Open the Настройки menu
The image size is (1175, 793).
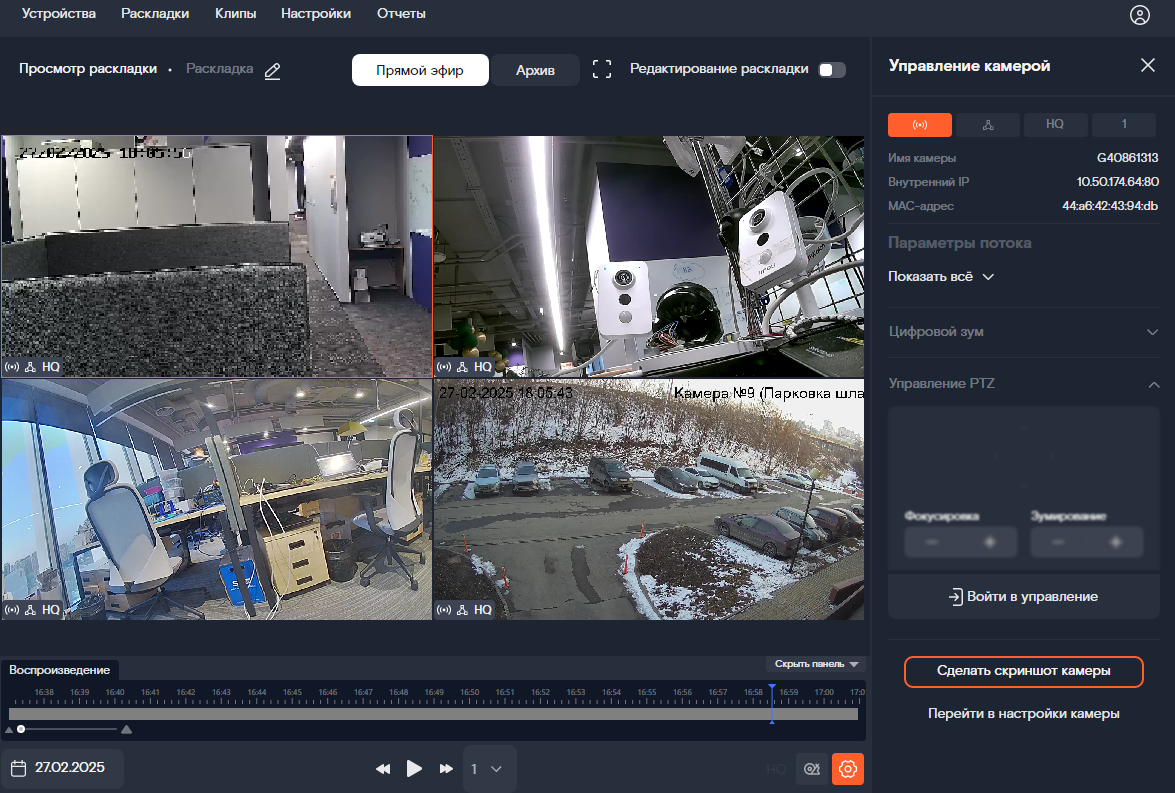tap(315, 13)
